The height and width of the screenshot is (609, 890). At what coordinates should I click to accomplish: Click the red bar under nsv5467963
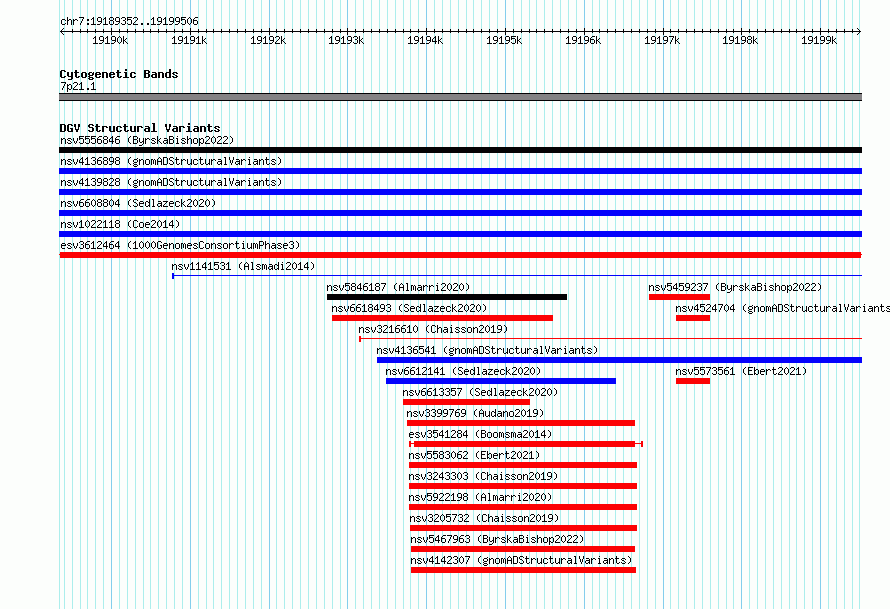click(x=523, y=549)
